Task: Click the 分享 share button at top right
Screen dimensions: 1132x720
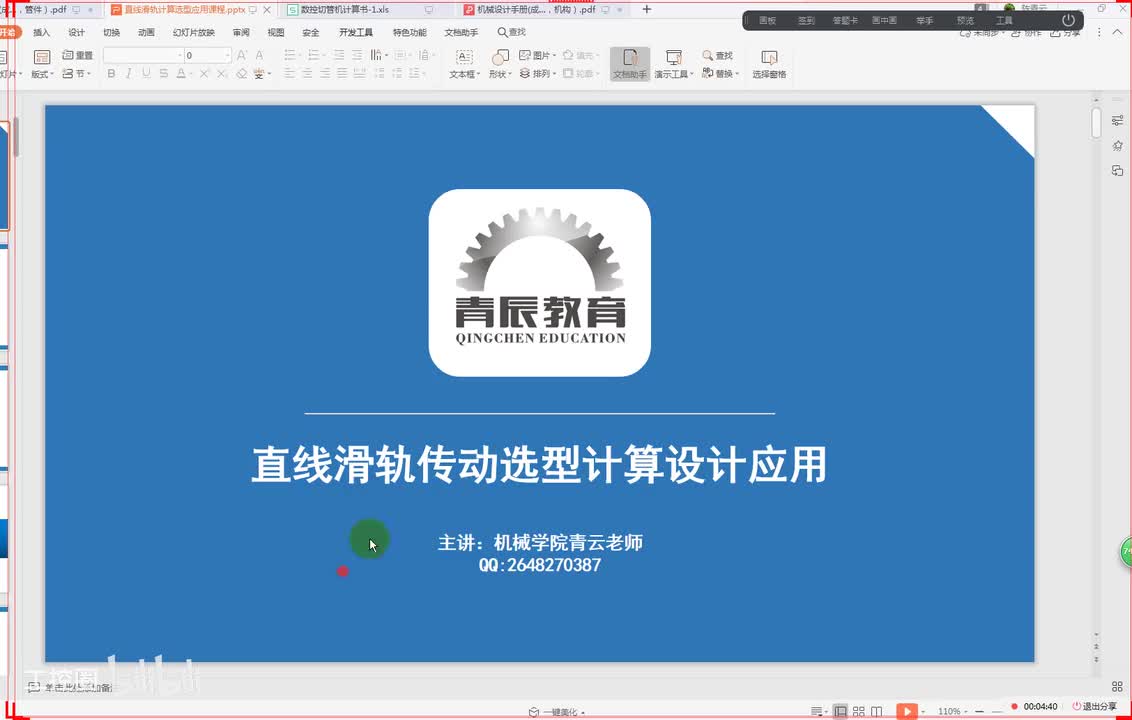Action: tap(1066, 32)
